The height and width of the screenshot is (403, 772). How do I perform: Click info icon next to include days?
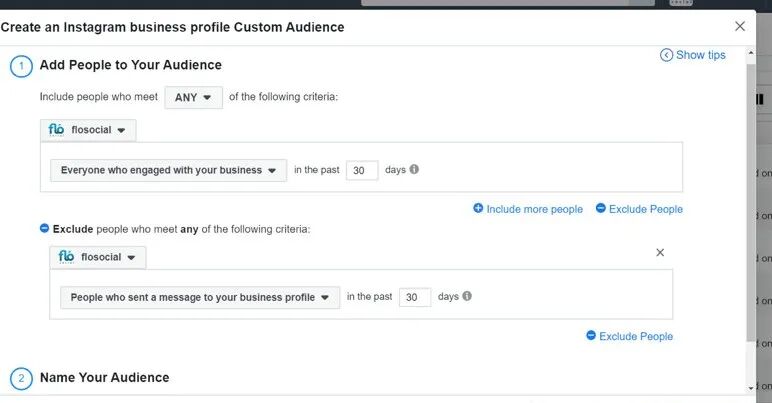[x=414, y=169]
